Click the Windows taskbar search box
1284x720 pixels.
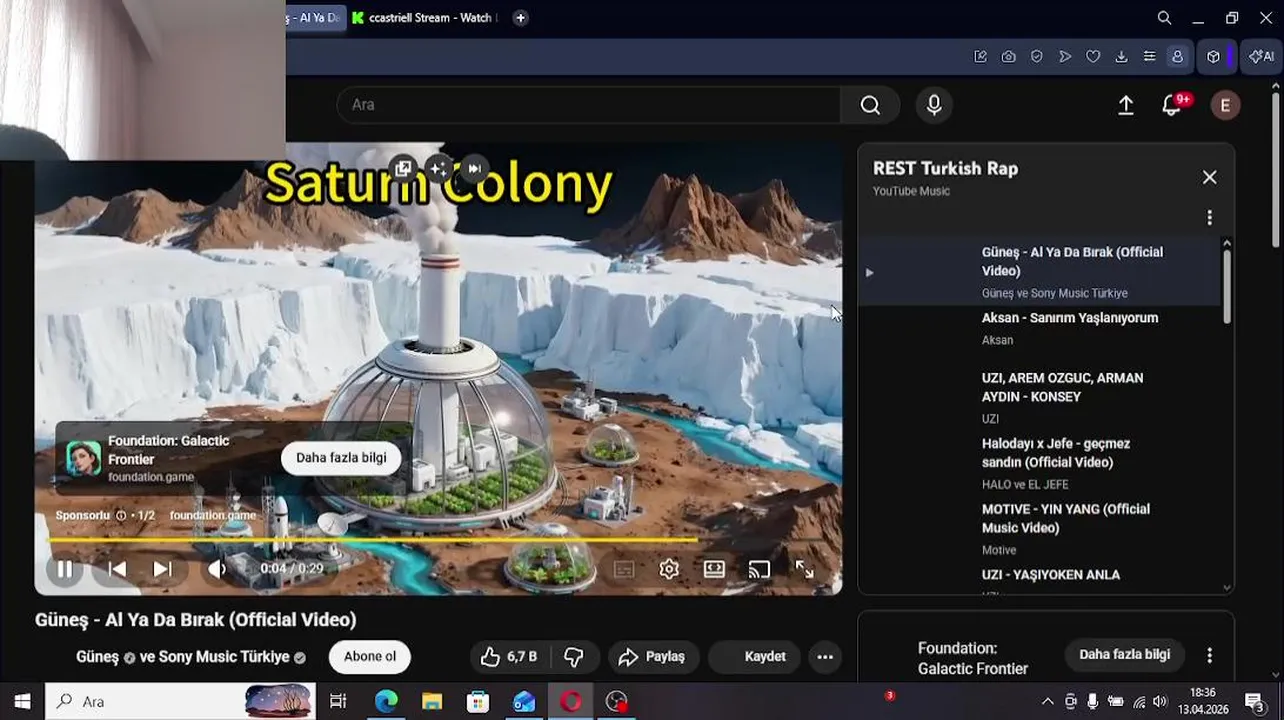(180, 701)
